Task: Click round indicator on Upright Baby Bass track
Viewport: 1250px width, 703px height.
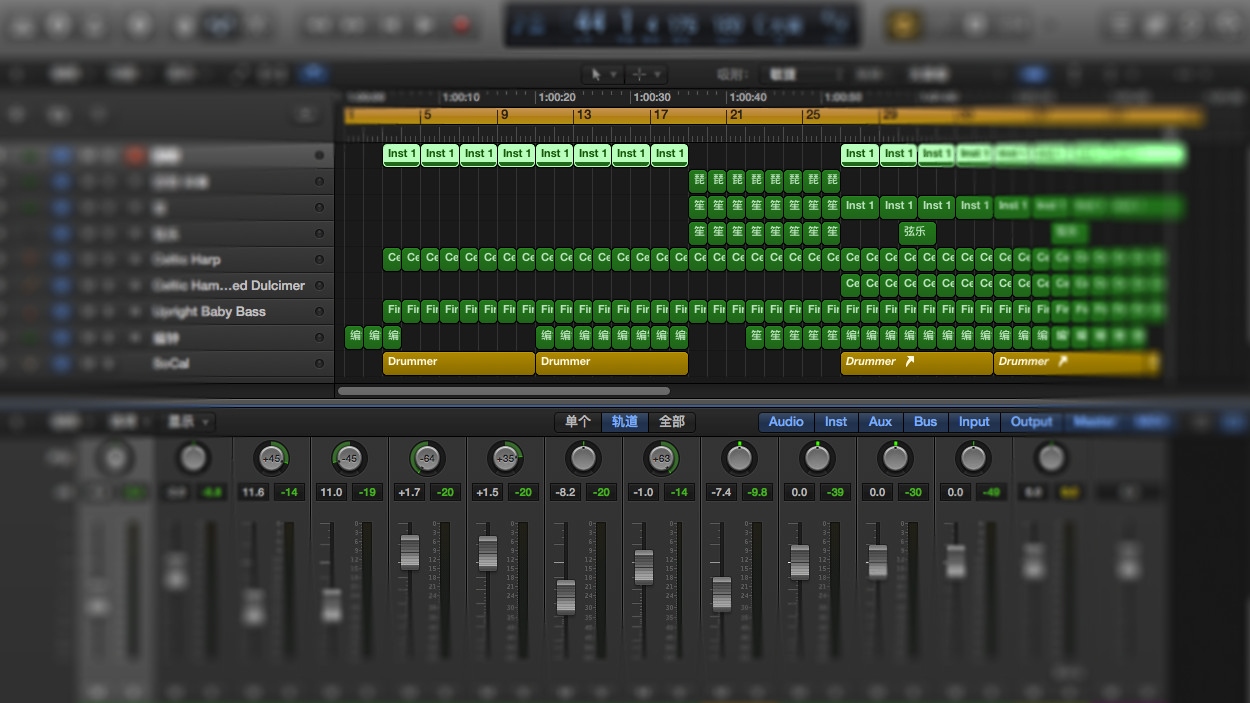Action: point(319,312)
